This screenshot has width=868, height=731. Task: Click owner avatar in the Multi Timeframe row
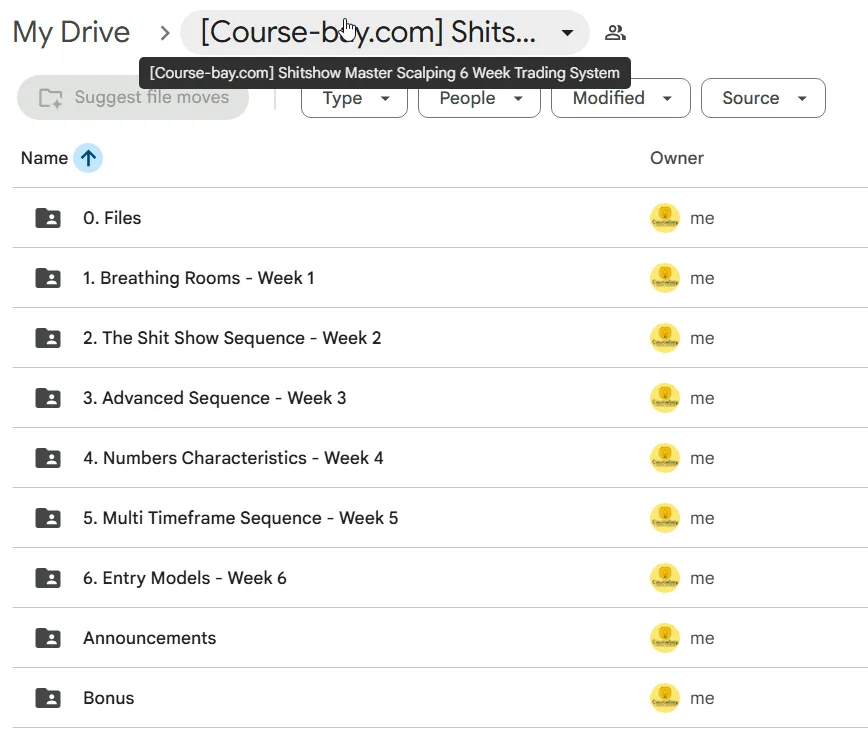coord(665,518)
